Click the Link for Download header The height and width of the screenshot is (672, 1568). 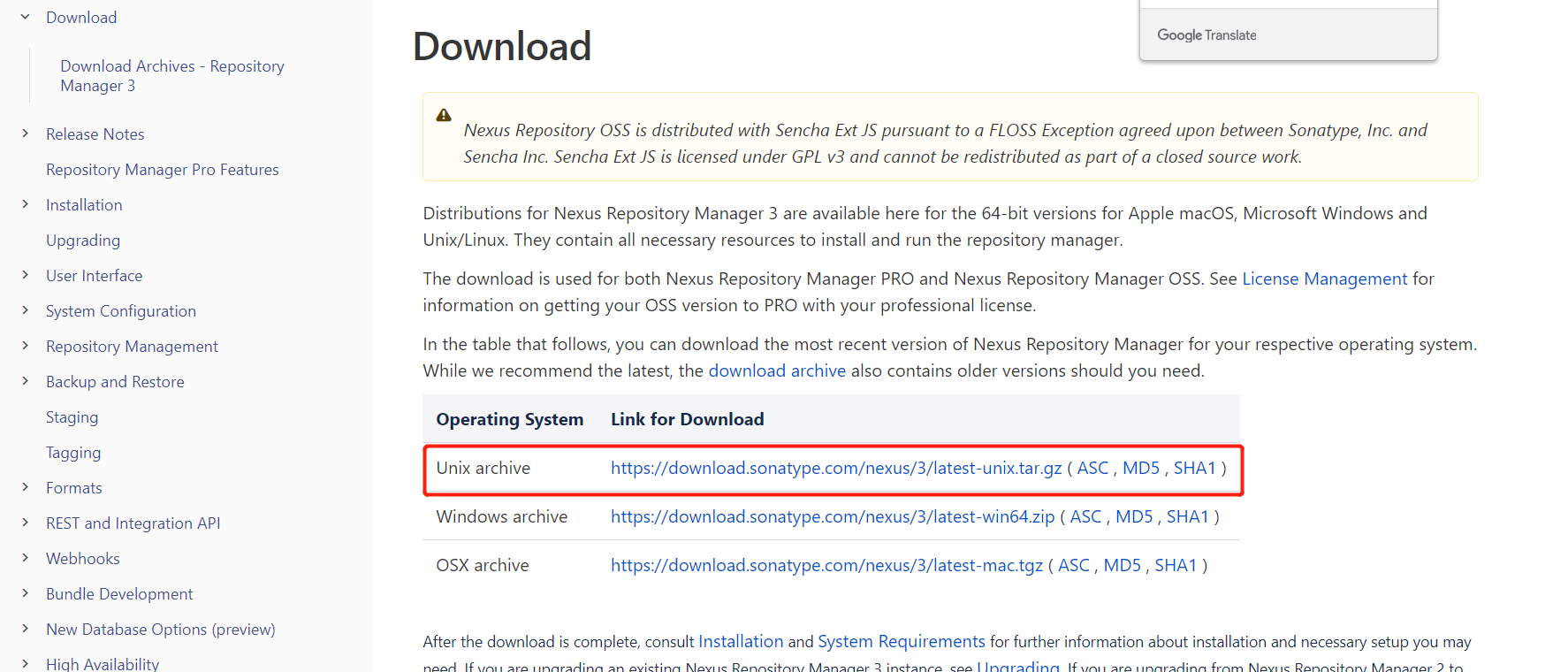(688, 419)
